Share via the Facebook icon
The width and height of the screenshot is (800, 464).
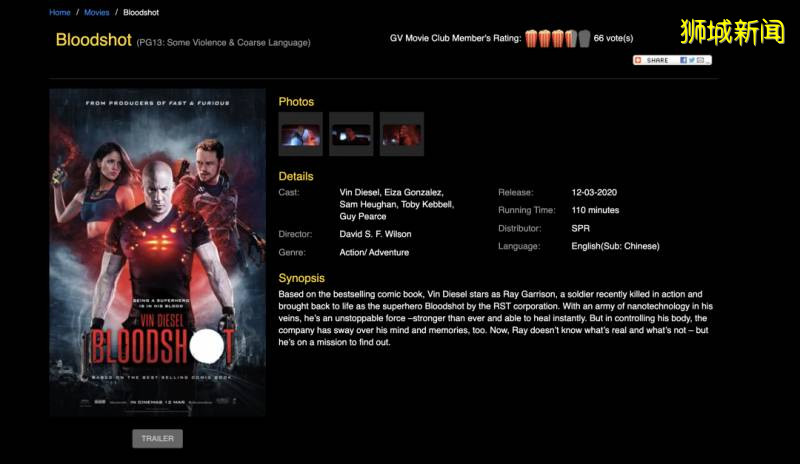684,60
